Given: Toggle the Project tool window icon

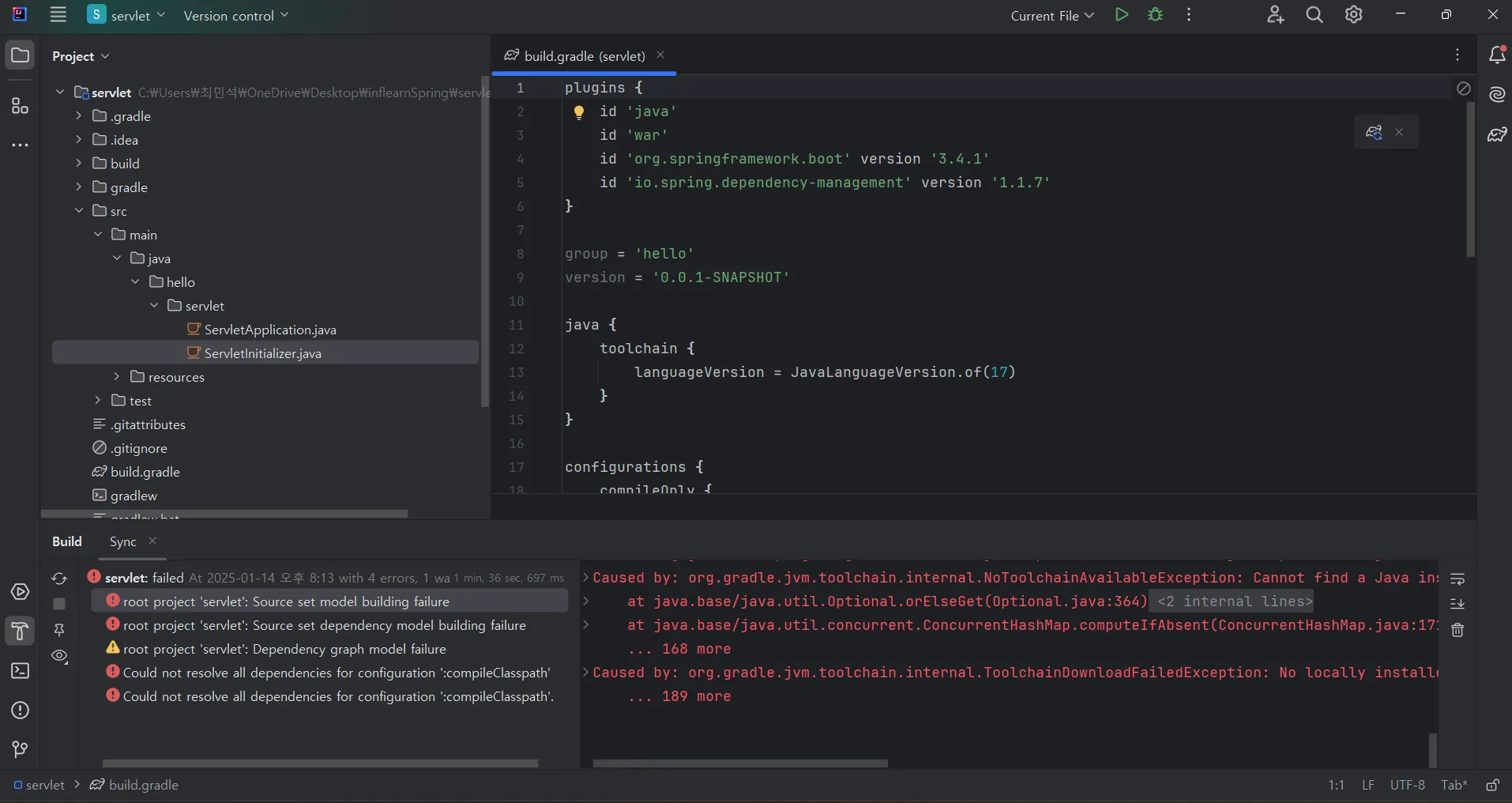Looking at the screenshot, I should point(20,55).
